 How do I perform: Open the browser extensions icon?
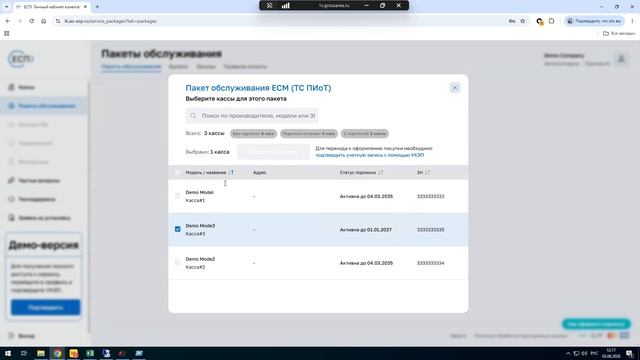coord(551,21)
